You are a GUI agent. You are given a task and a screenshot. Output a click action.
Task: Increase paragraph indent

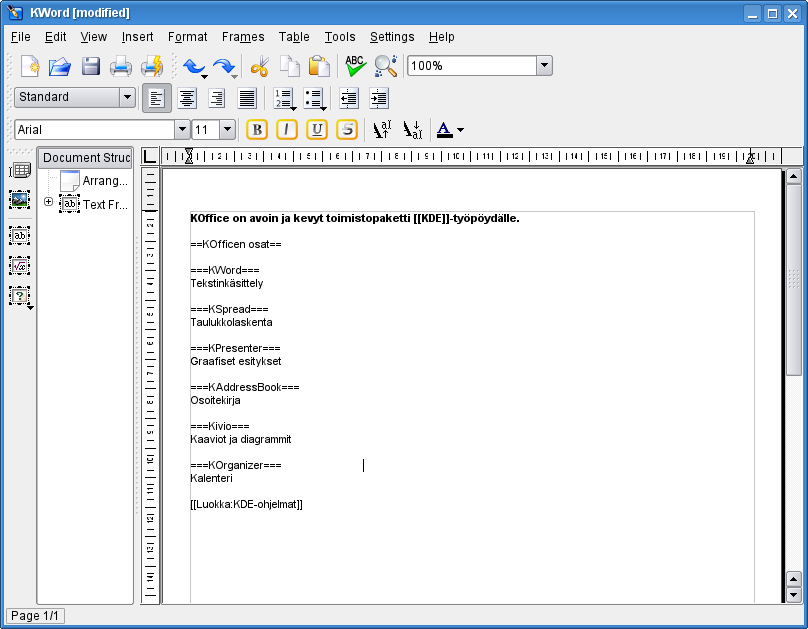(378, 98)
